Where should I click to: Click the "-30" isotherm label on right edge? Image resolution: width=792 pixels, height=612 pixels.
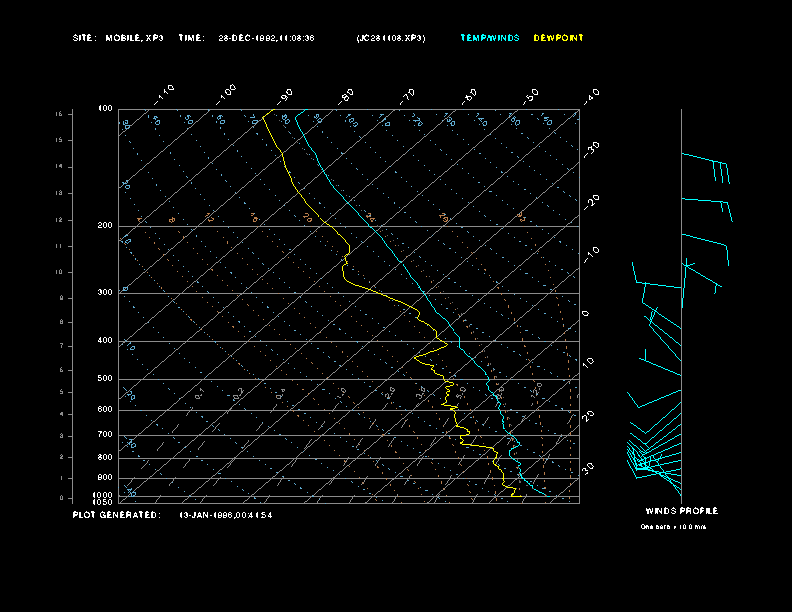click(592, 149)
